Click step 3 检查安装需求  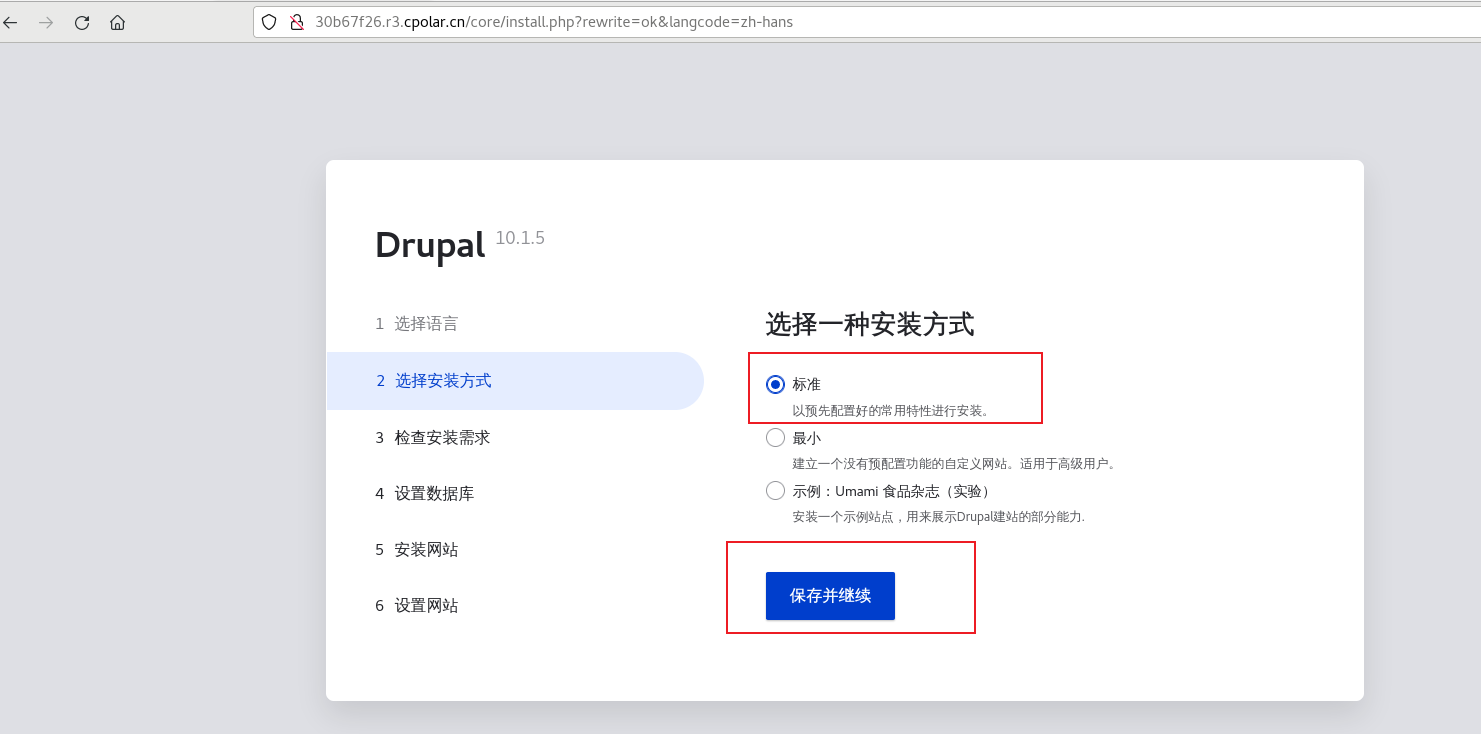(x=432, y=437)
